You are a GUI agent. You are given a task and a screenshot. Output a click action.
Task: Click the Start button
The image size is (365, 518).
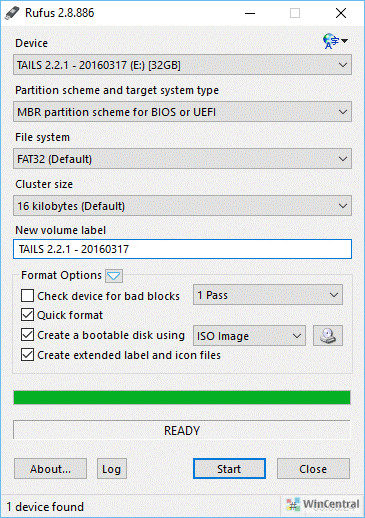[229, 469]
